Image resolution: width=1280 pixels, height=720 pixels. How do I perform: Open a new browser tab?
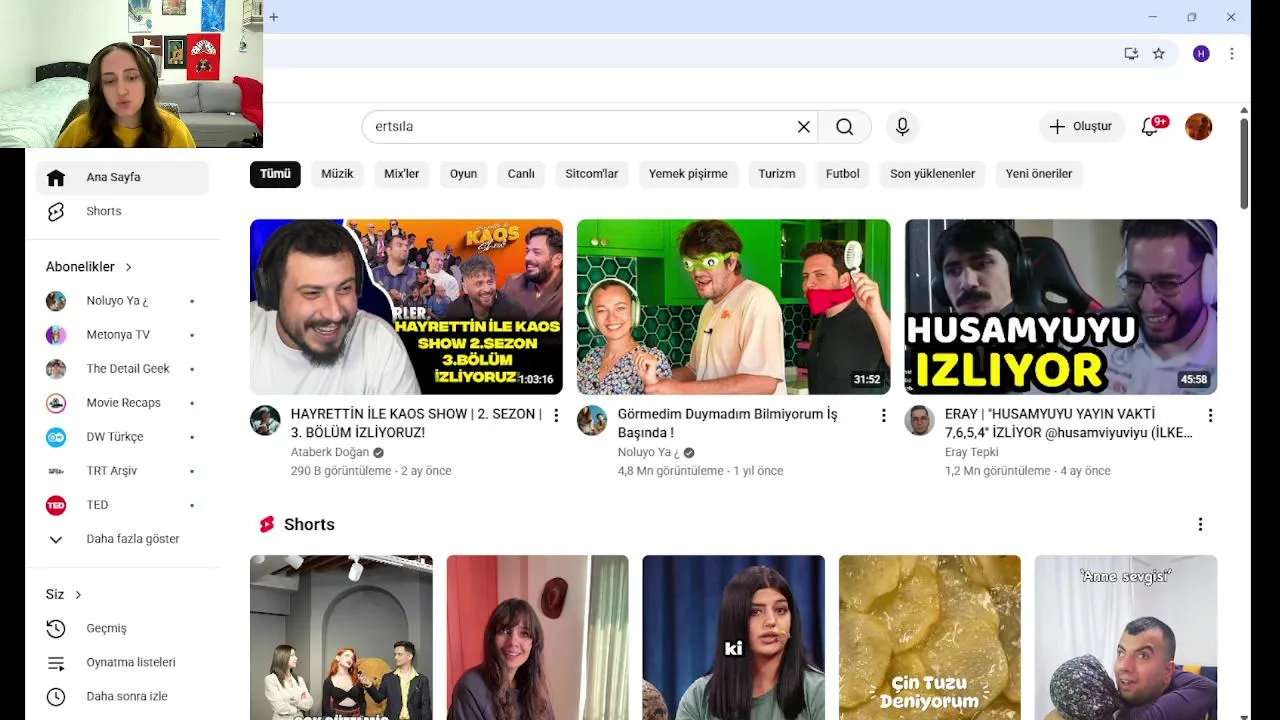[273, 17]
